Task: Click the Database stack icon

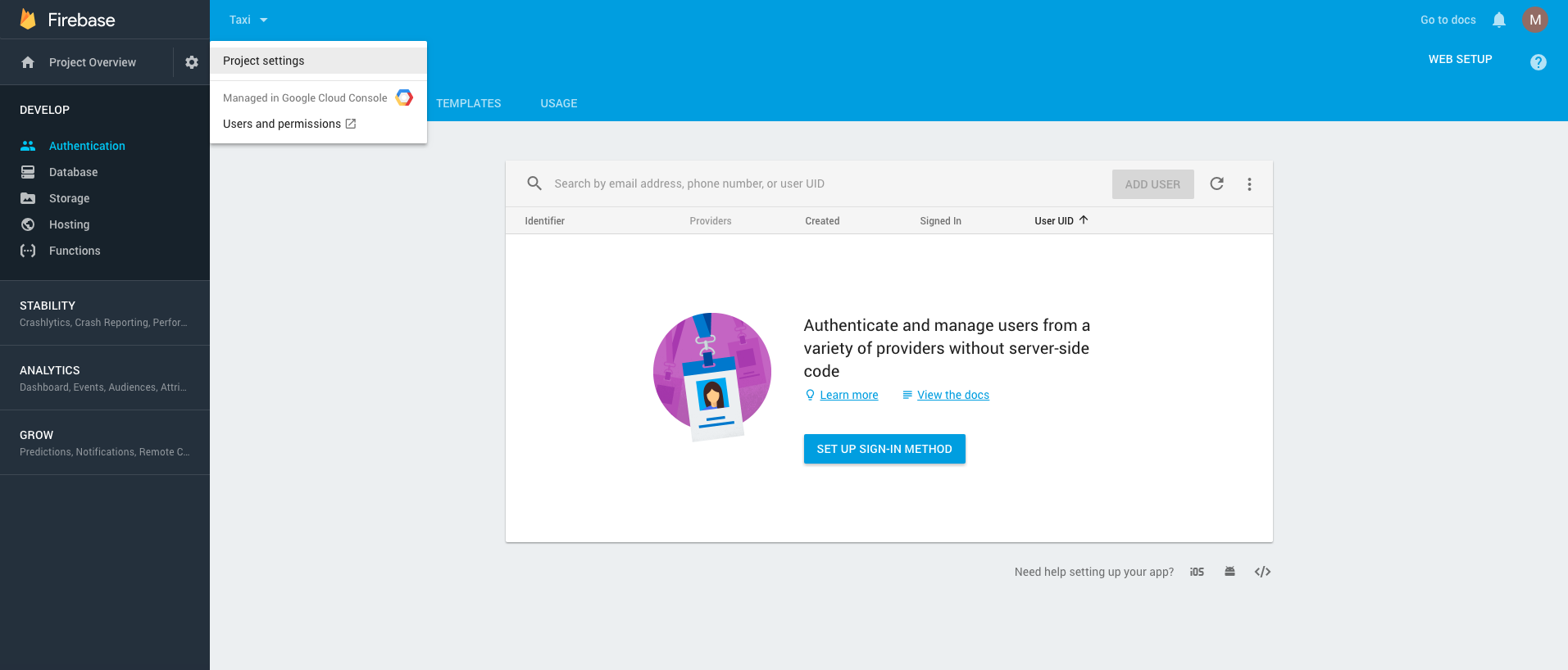Action: coord(28,172)
